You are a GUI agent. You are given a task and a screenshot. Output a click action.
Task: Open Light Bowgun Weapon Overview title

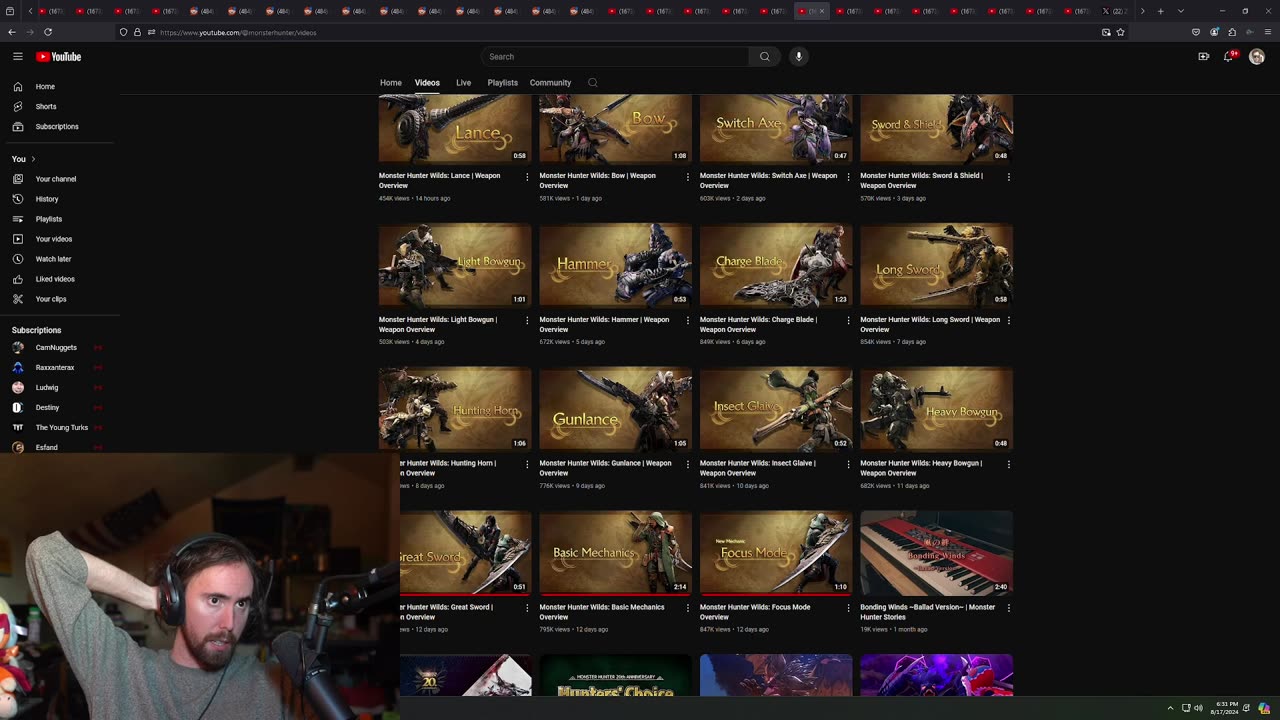440,325
